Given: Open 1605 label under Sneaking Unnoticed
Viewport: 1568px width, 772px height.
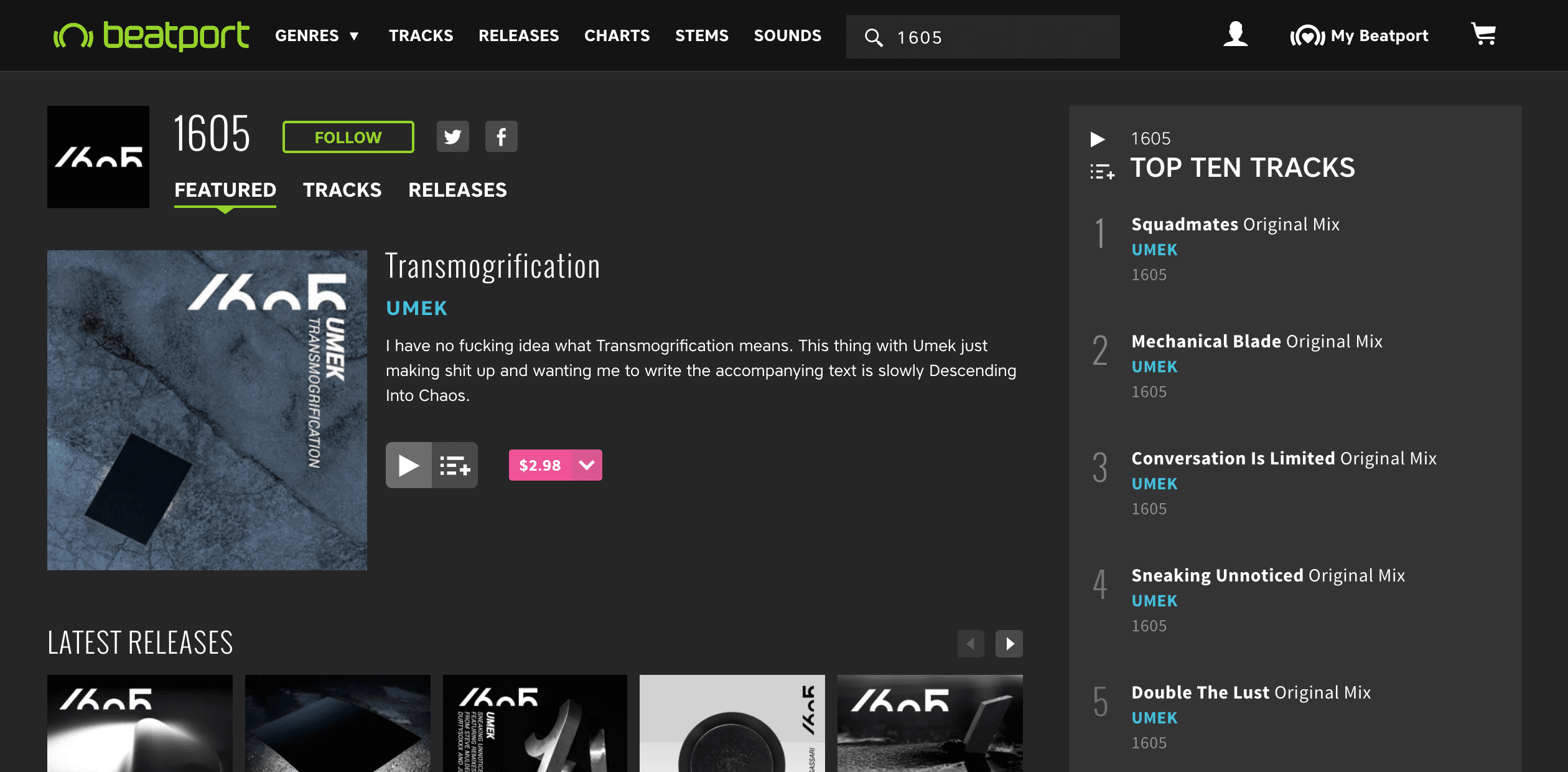Looking at the screenshot, I should [x=1149, y=626].
